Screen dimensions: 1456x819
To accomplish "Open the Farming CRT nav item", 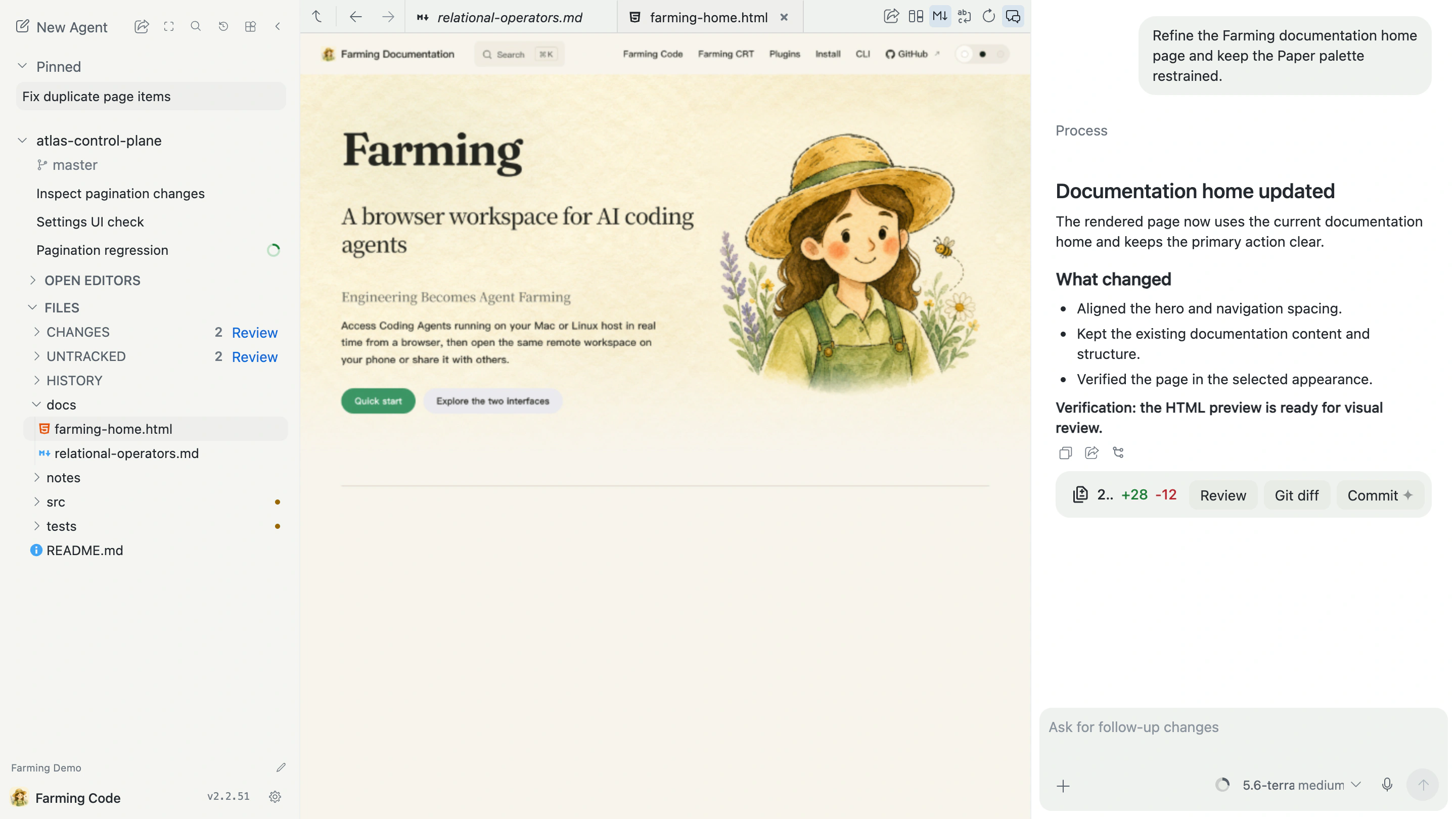I will [726, 54].
